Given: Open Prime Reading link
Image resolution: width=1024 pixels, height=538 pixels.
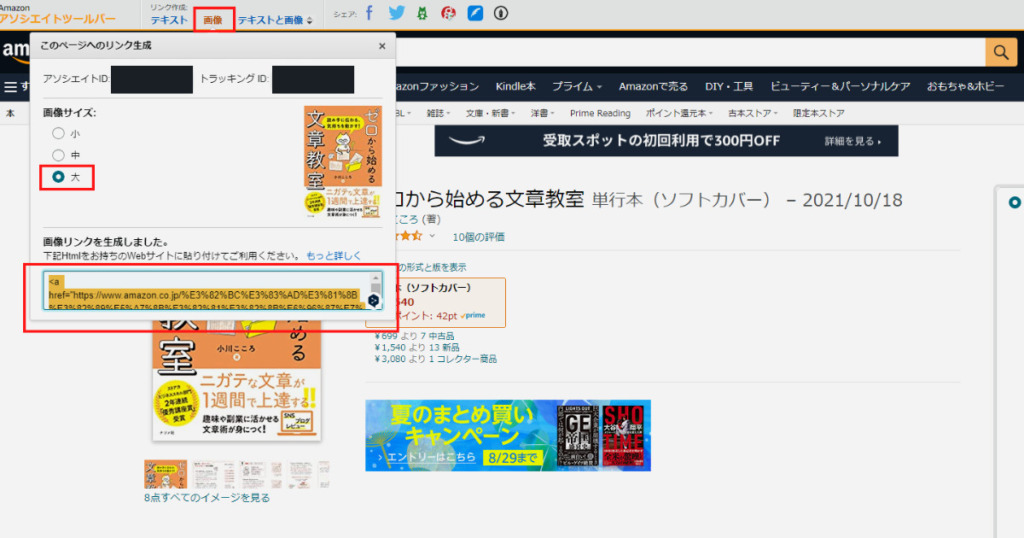Looking at the screenshot, I should [600, 113].
